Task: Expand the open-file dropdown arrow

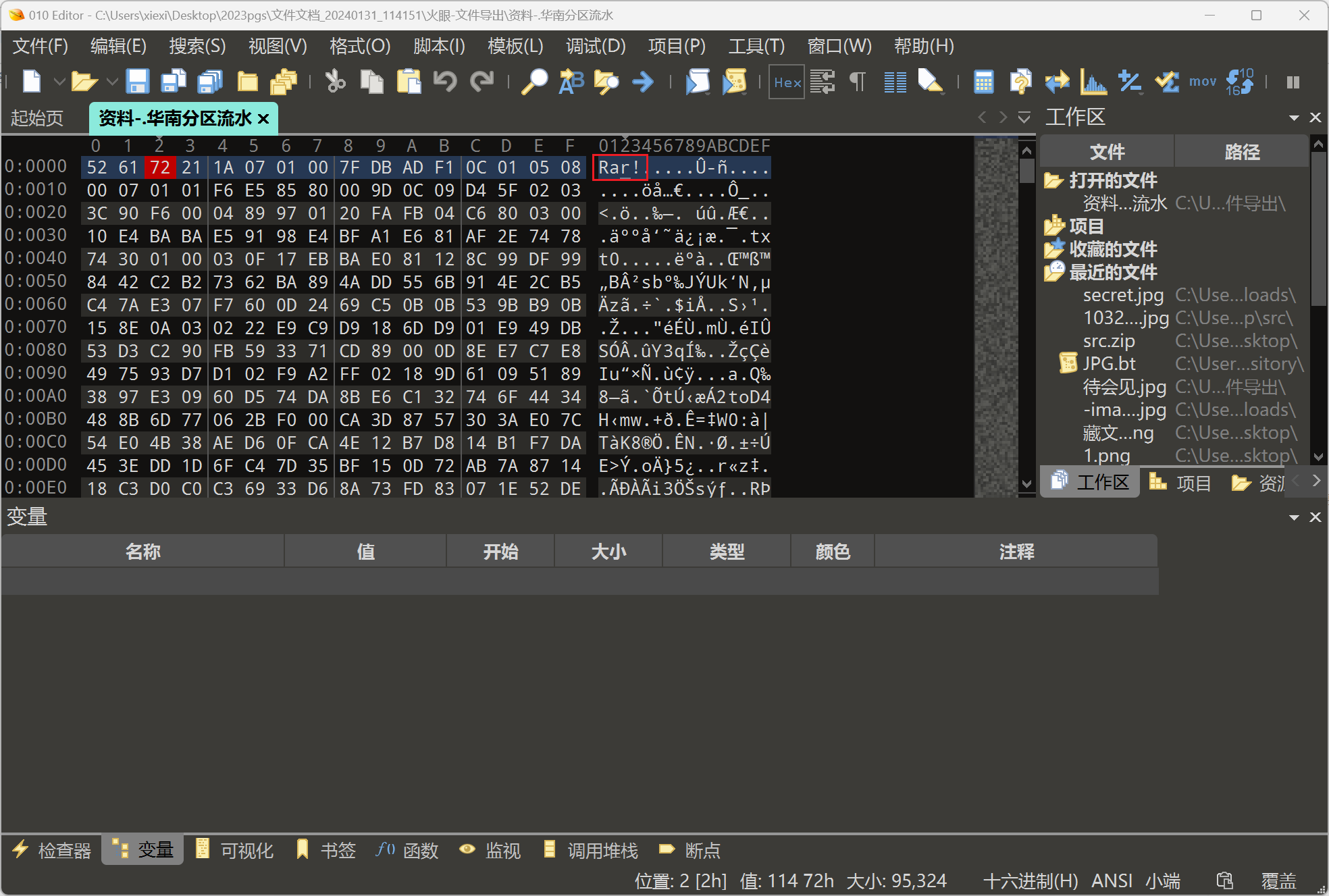Action: click(x=113, y=82)
